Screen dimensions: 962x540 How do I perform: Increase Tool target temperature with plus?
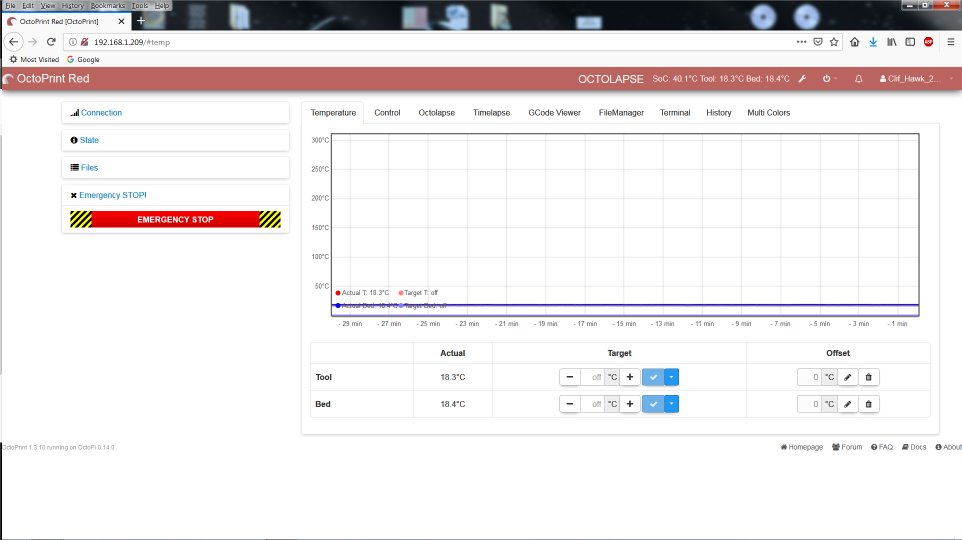(630, 377)
